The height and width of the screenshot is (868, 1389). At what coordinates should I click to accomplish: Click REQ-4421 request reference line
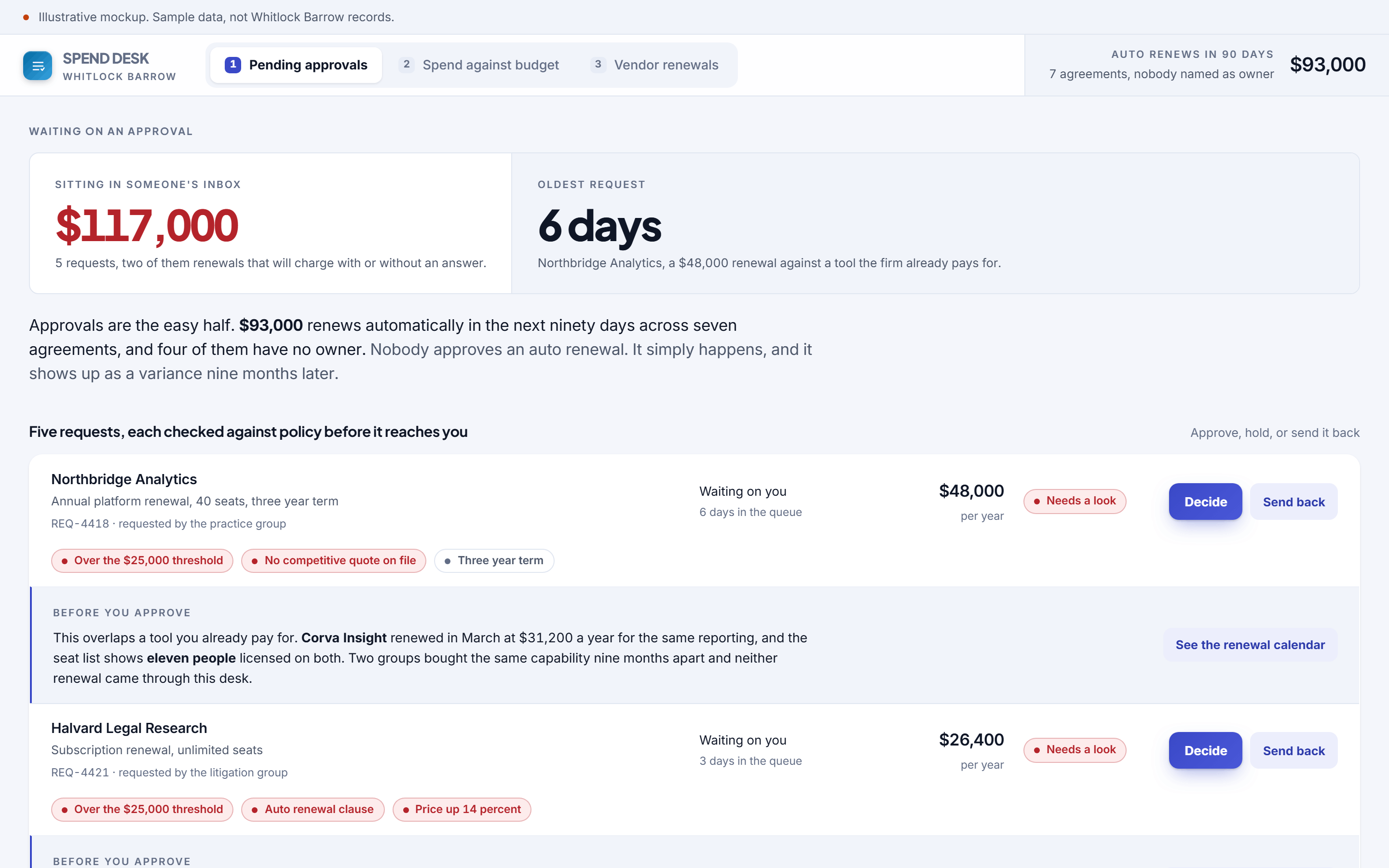tap(169, 772)
